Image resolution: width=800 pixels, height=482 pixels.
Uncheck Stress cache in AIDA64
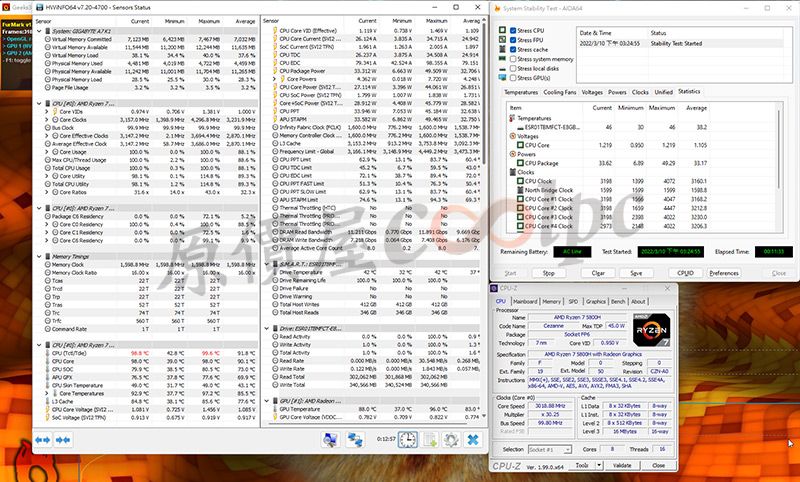[x=513, y=49]
